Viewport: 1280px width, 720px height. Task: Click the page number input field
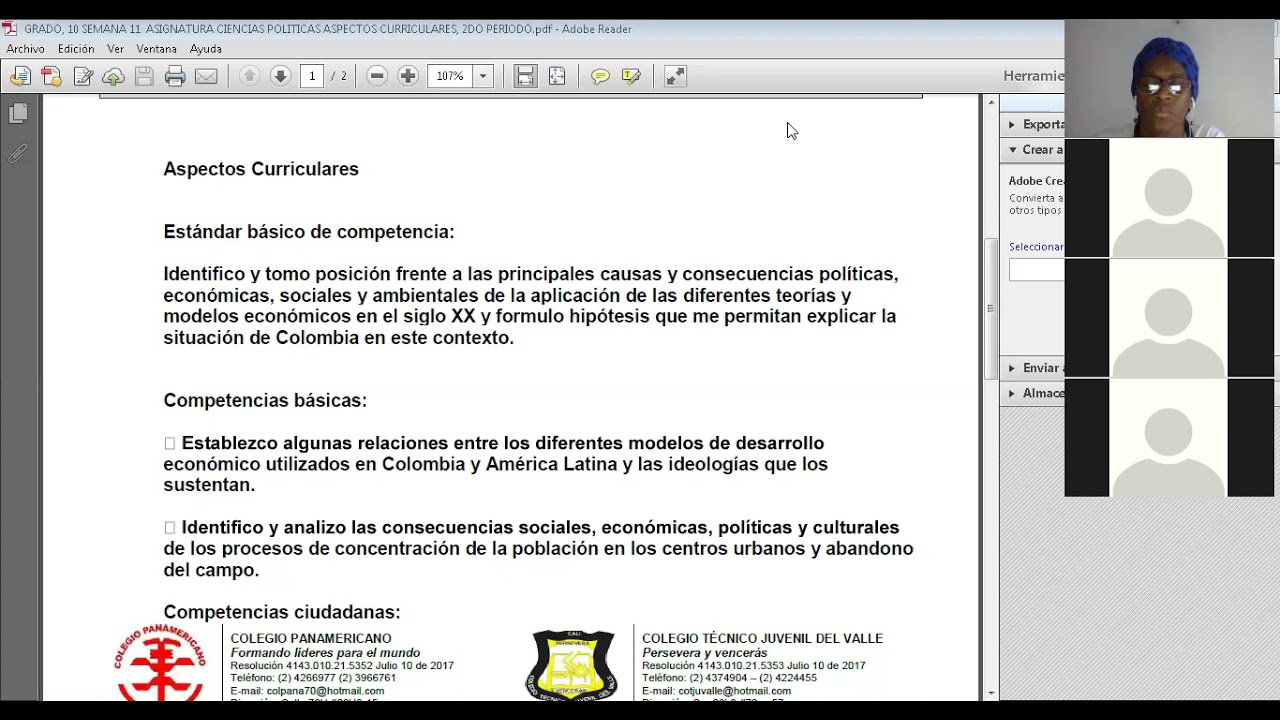[312, 76]
